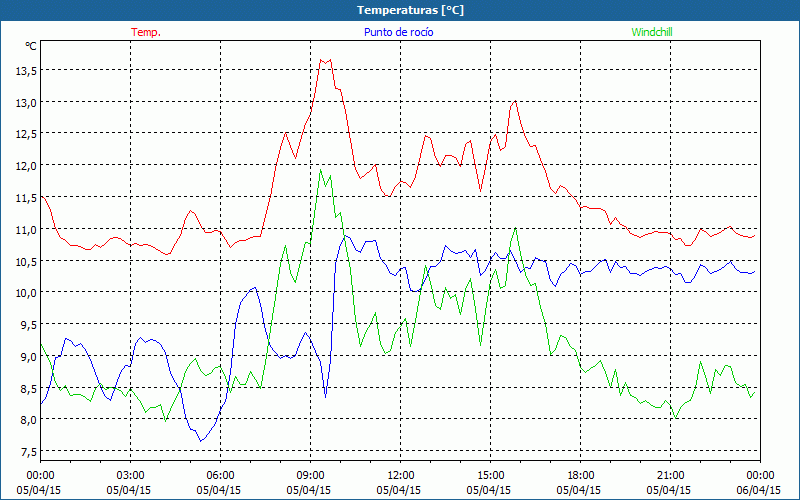Click the 10,0 y-axis value
The width and height of the screenshot is (800, 500).
coord(26,293)
